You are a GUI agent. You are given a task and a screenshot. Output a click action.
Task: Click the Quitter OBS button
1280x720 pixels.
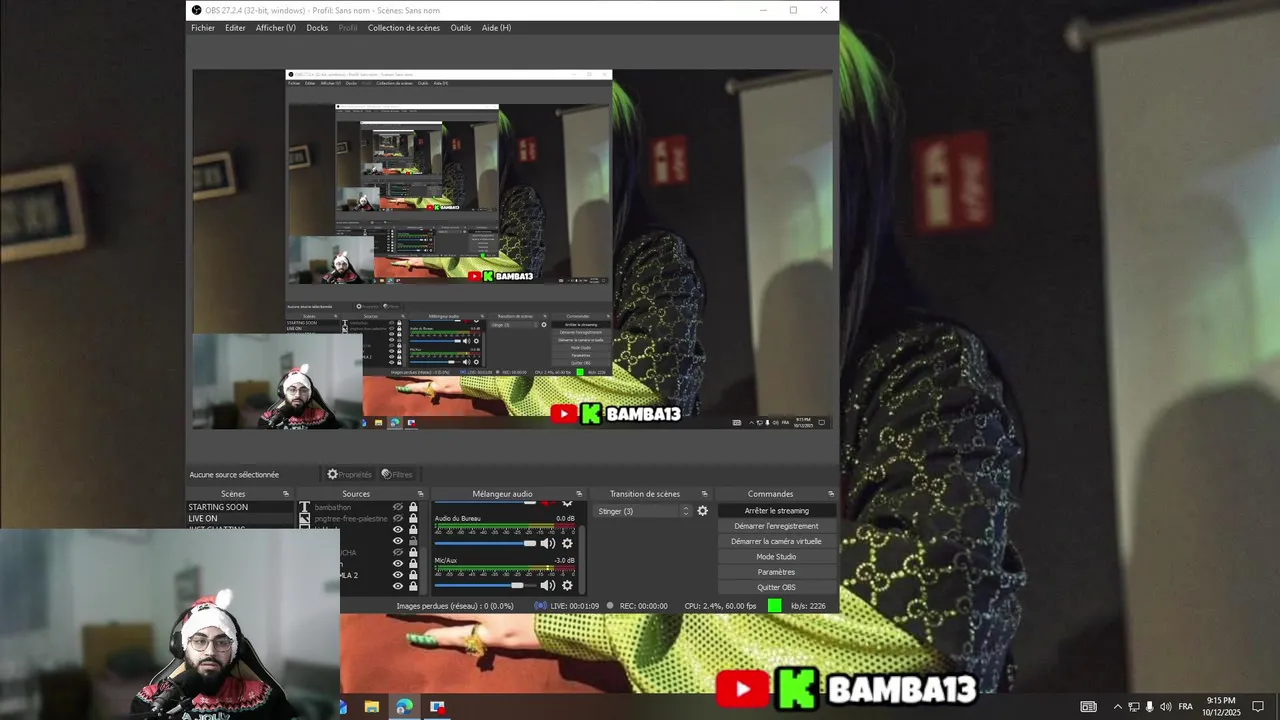click(776, 587)
